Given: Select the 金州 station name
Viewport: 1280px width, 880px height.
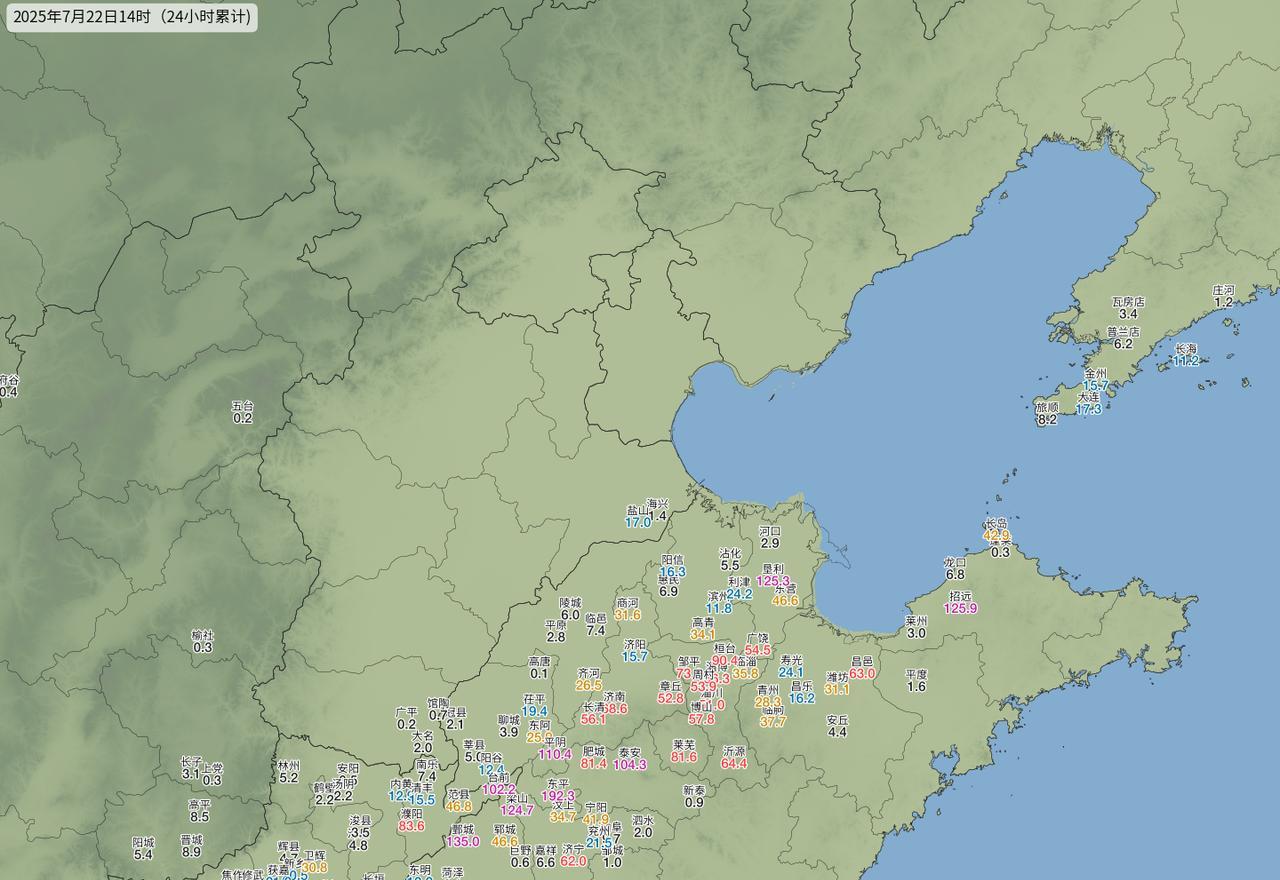Looking at the screenshot, I should point(1095,373).
